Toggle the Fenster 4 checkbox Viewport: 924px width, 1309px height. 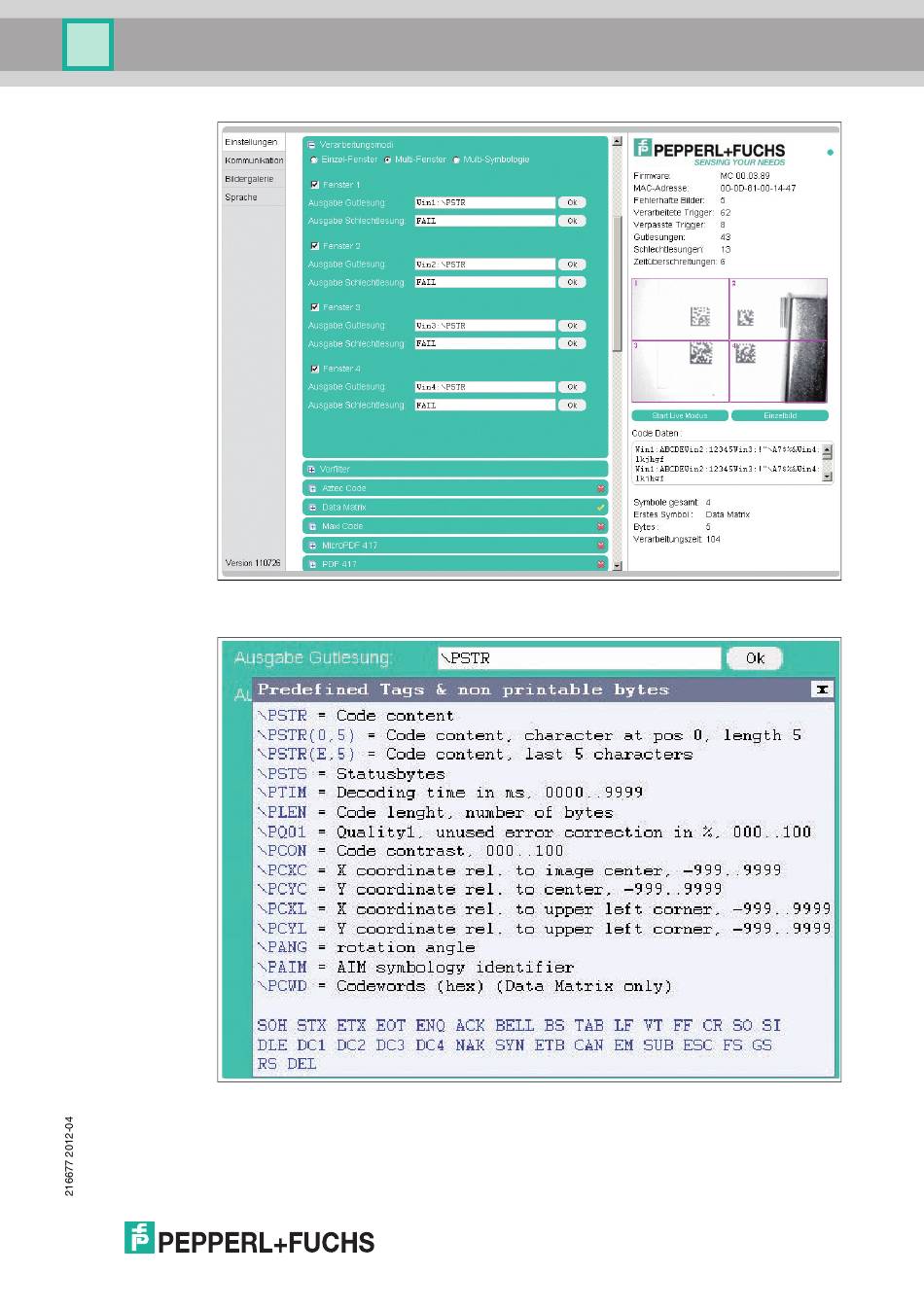[x=314, y=369]
